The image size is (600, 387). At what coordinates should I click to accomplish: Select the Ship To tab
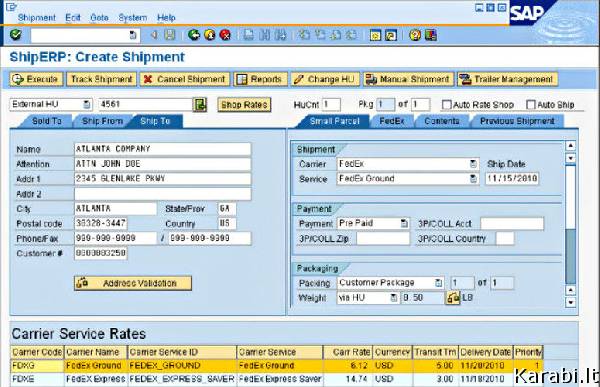pos(155,121)
